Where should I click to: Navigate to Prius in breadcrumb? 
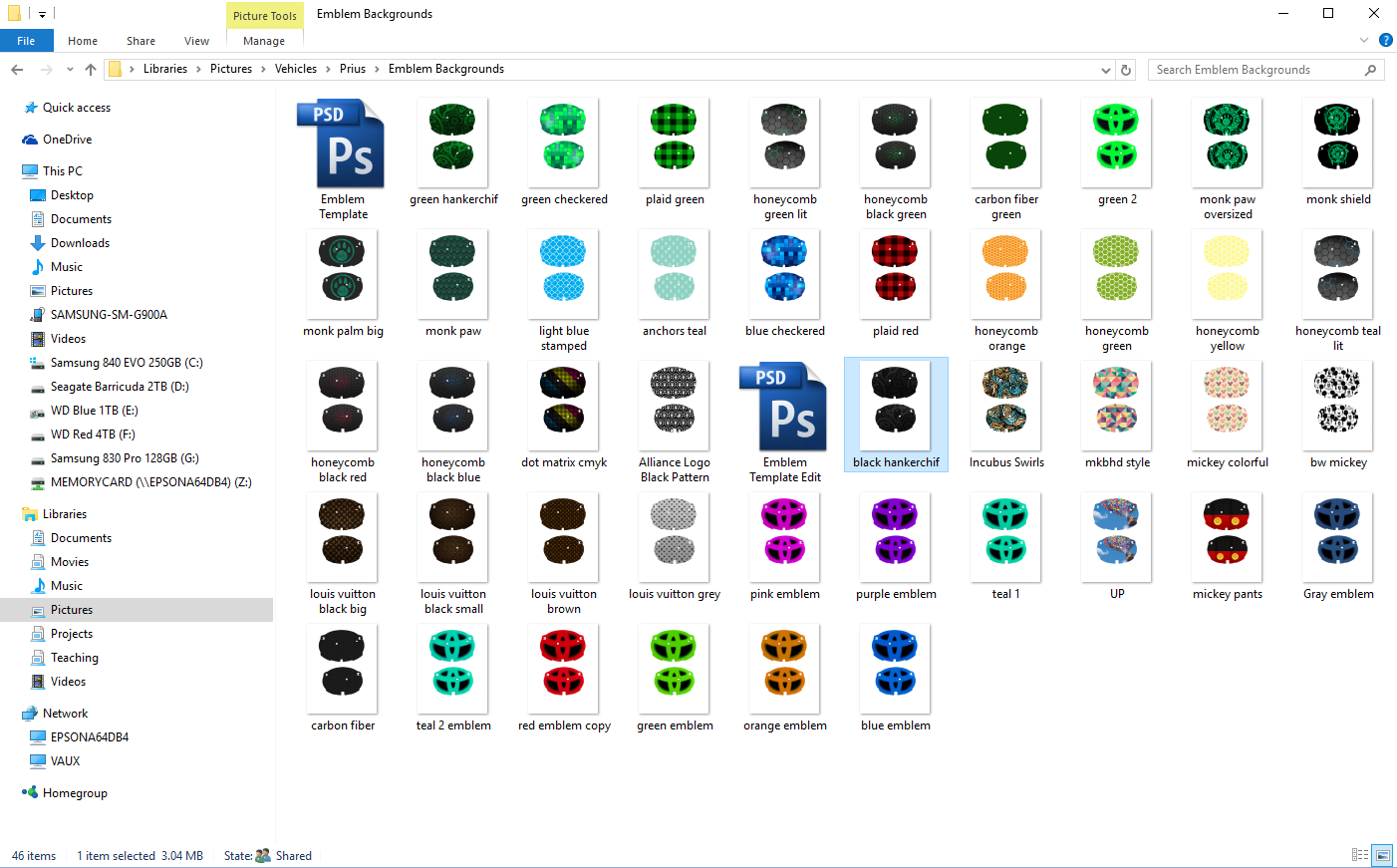tap(353, 69)
